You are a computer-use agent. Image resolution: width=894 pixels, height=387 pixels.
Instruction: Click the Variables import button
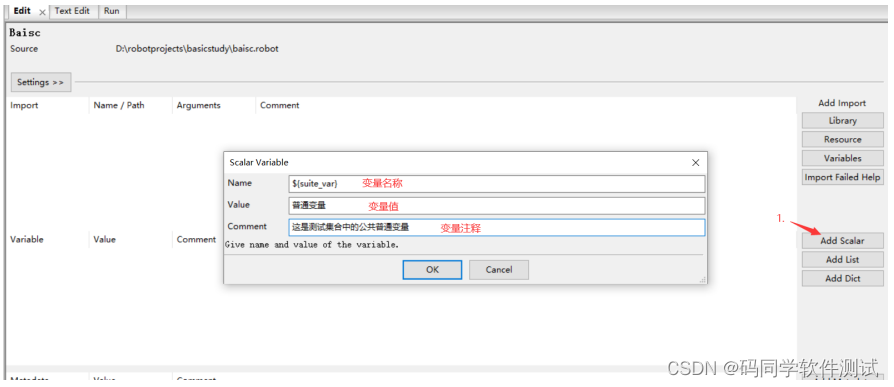[842, 158]
